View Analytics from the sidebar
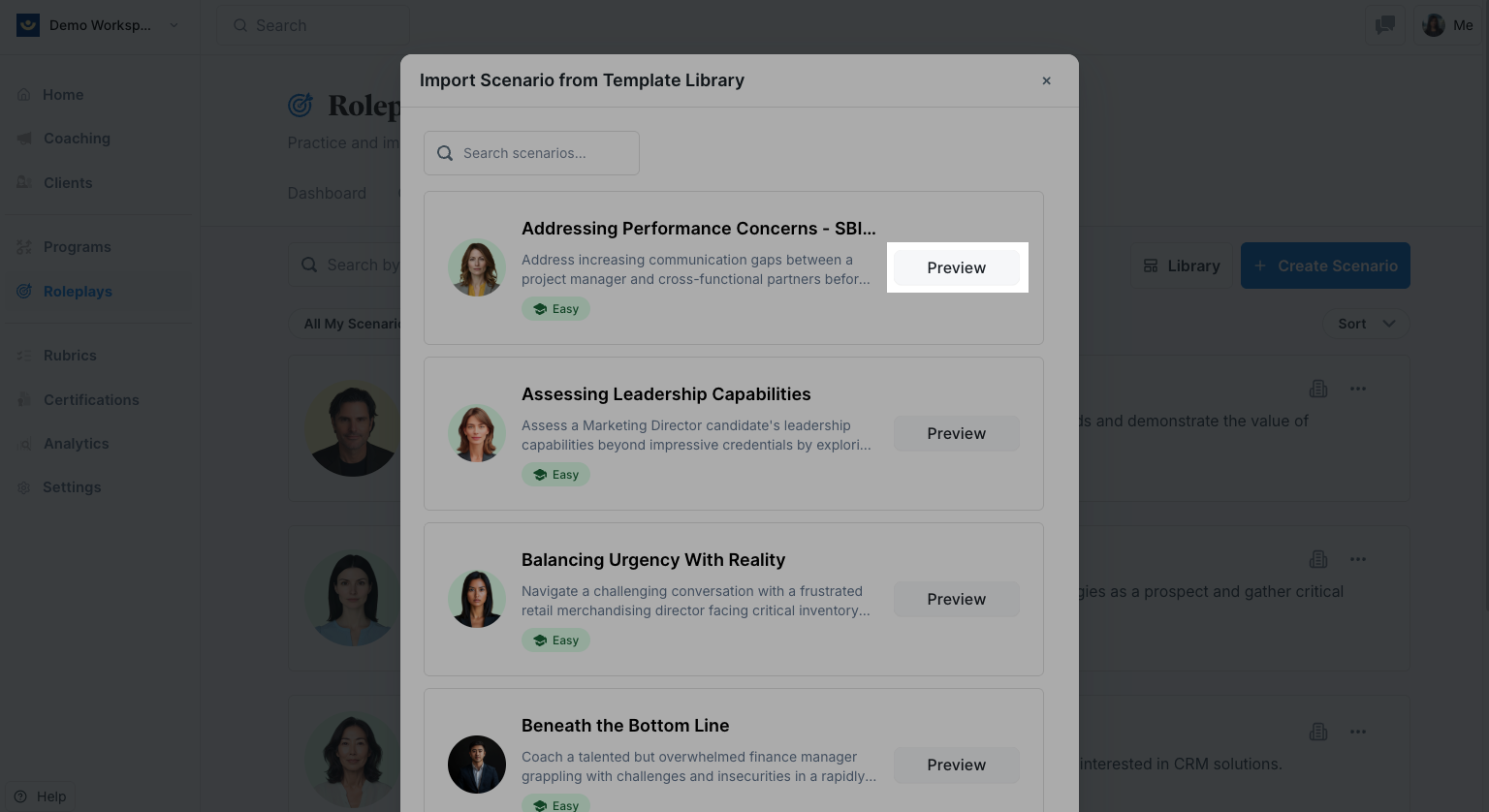Viewport: 1489px width, 812px height. [76, 444]
